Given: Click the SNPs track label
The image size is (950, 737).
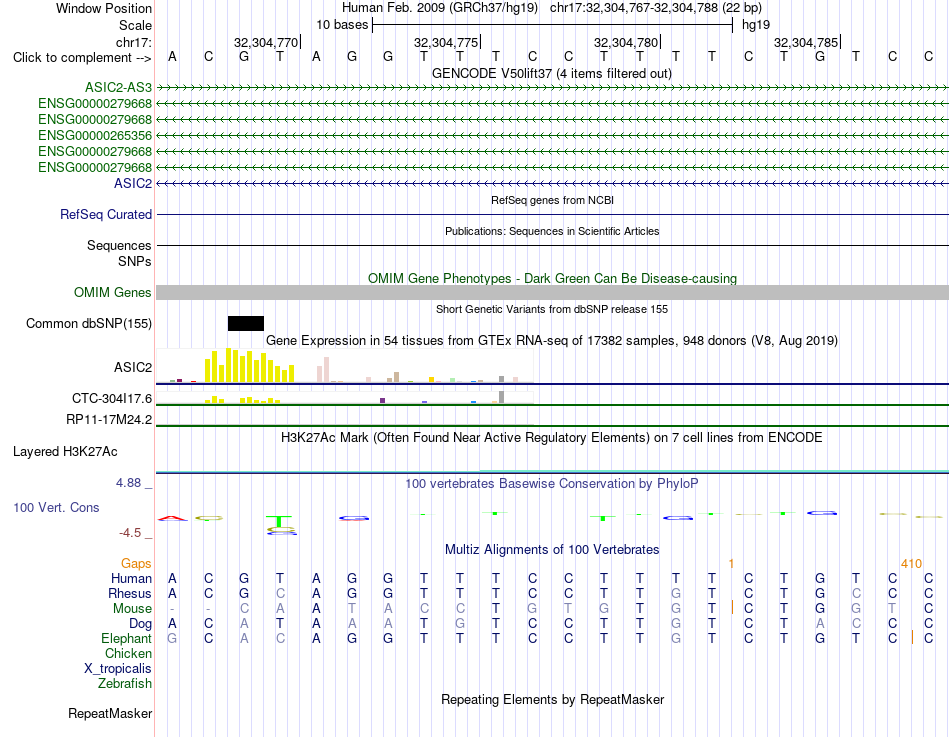Looking at the screenshot, I should (135, 261).
